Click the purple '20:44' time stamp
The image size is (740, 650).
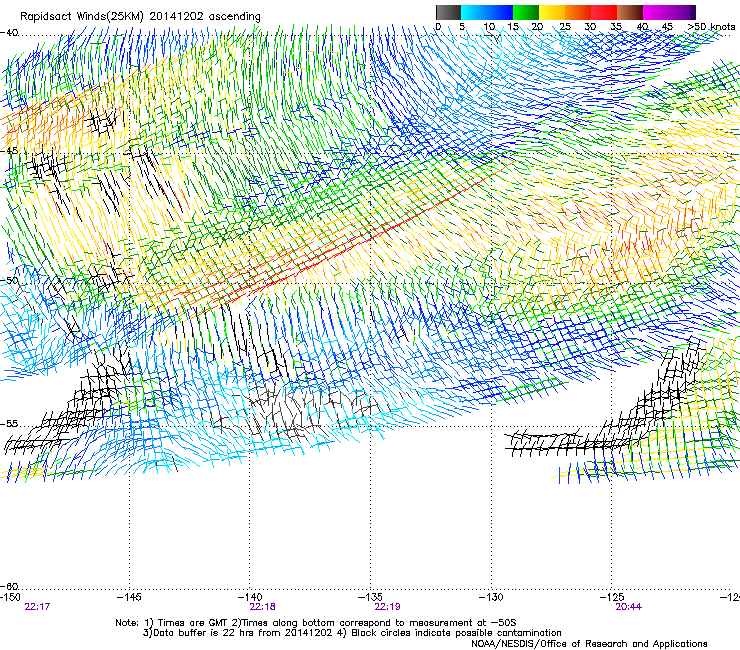click(x=628, y=607)
